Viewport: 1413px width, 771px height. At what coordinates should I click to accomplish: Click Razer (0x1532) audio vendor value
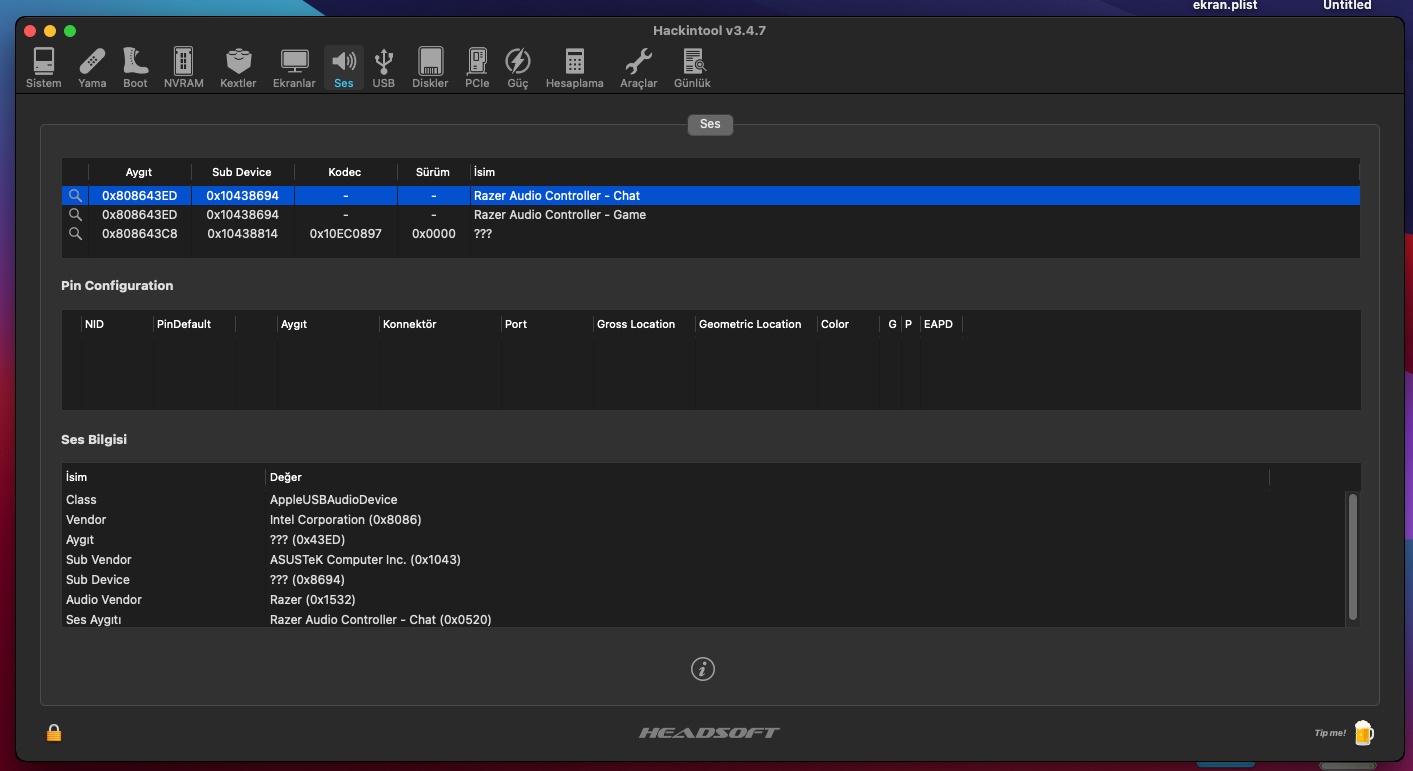point(312,600)
